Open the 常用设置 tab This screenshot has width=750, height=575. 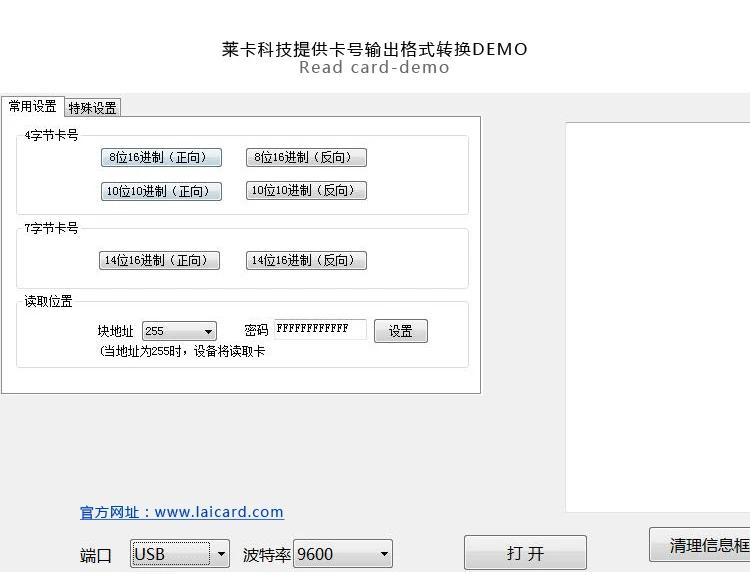point(33,106)
